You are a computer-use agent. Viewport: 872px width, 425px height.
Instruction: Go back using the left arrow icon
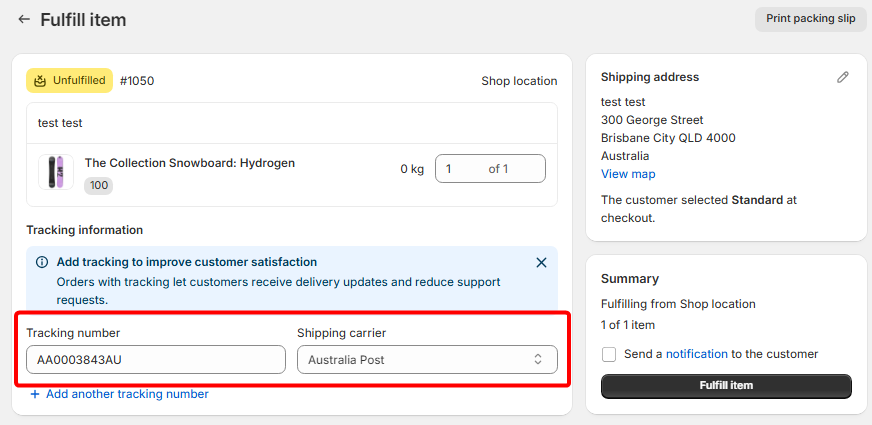(x=24, y=19)
